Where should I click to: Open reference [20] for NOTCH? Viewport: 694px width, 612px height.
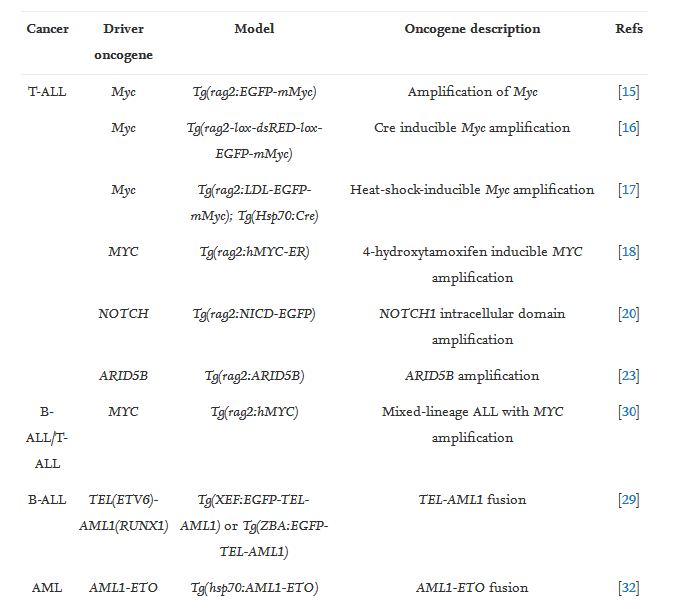(629, 314)
